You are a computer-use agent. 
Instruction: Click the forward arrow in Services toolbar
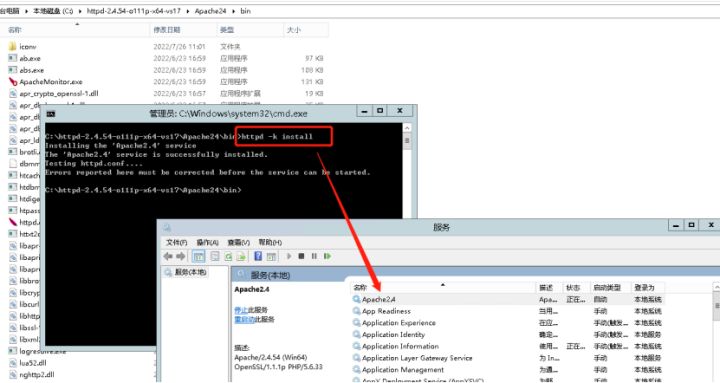(x=180, y=256)
